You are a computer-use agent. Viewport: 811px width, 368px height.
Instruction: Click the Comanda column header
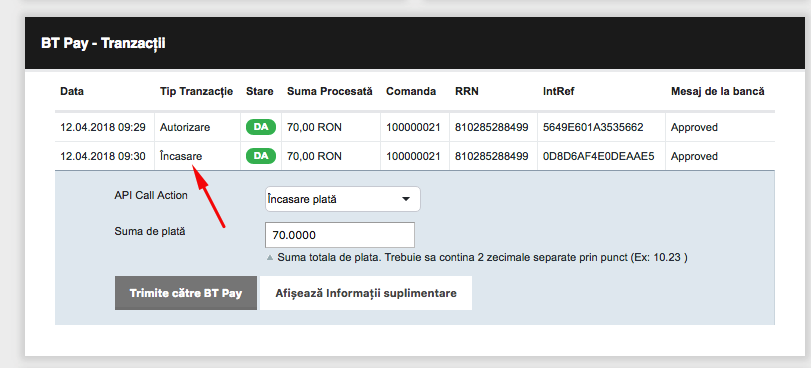411,92
